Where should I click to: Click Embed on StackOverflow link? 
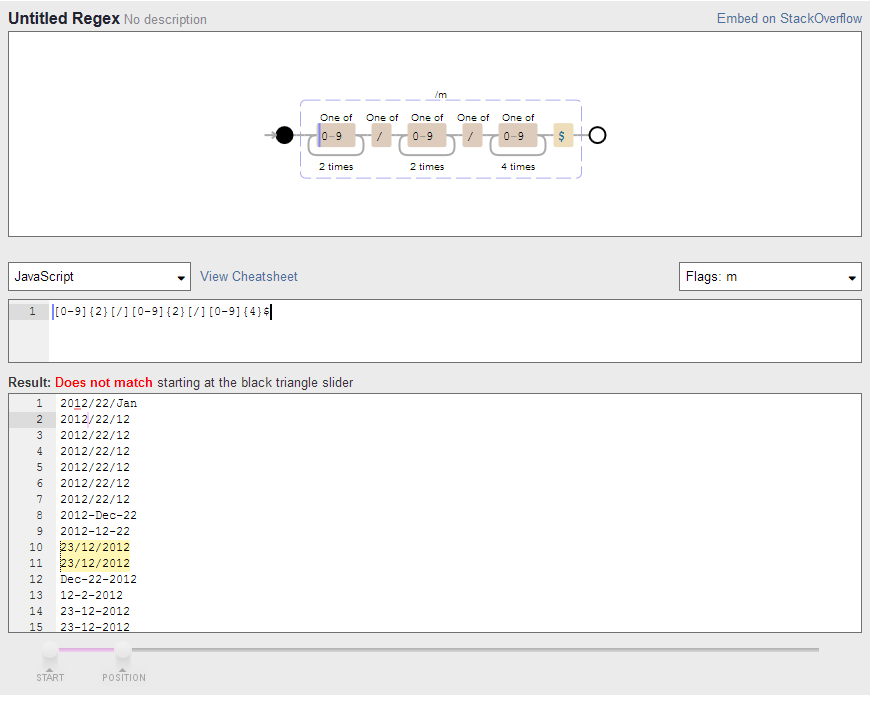click(789, 18)
